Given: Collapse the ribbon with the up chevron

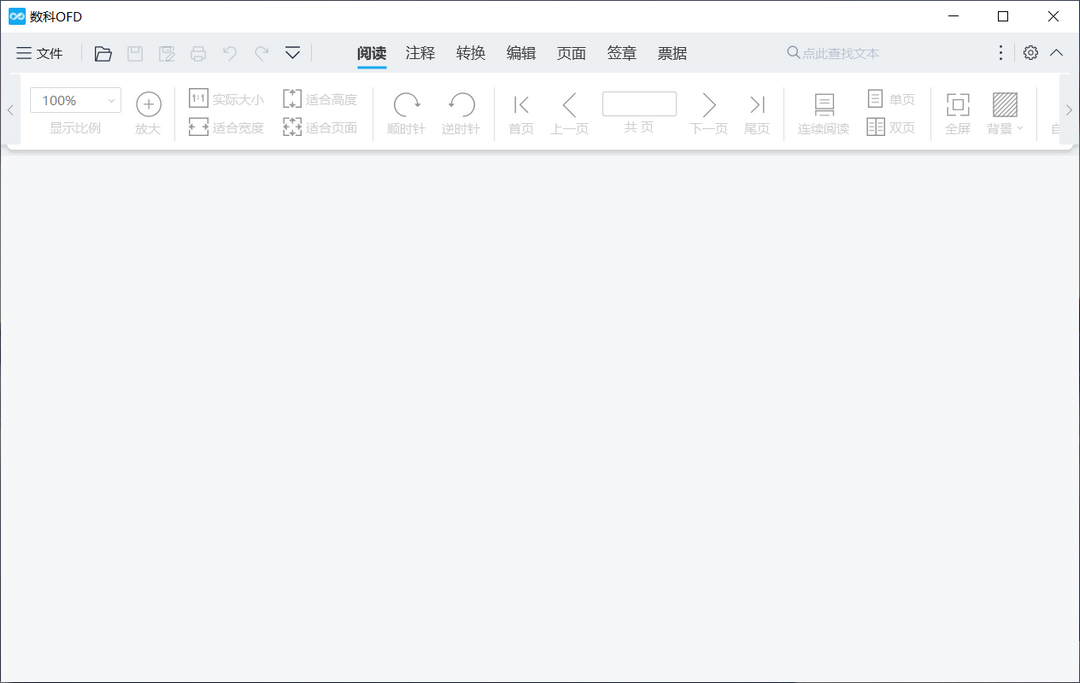Looking at the screenshot, I should tap(1057, 53).
